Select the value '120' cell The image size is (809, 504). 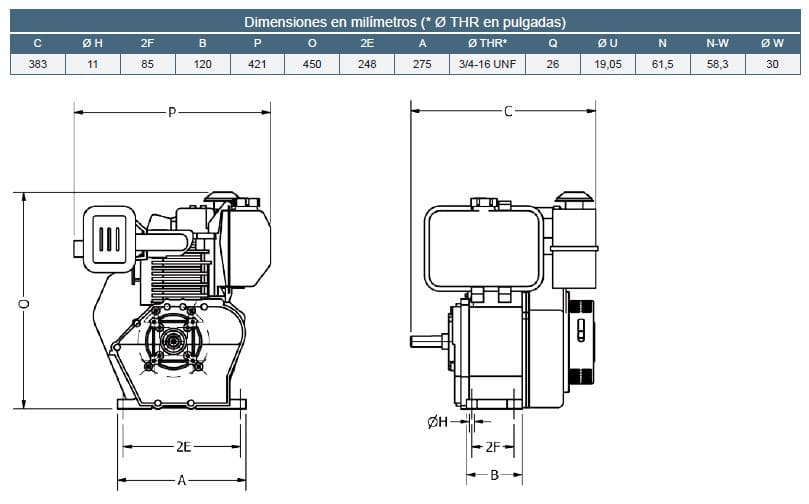203,64
